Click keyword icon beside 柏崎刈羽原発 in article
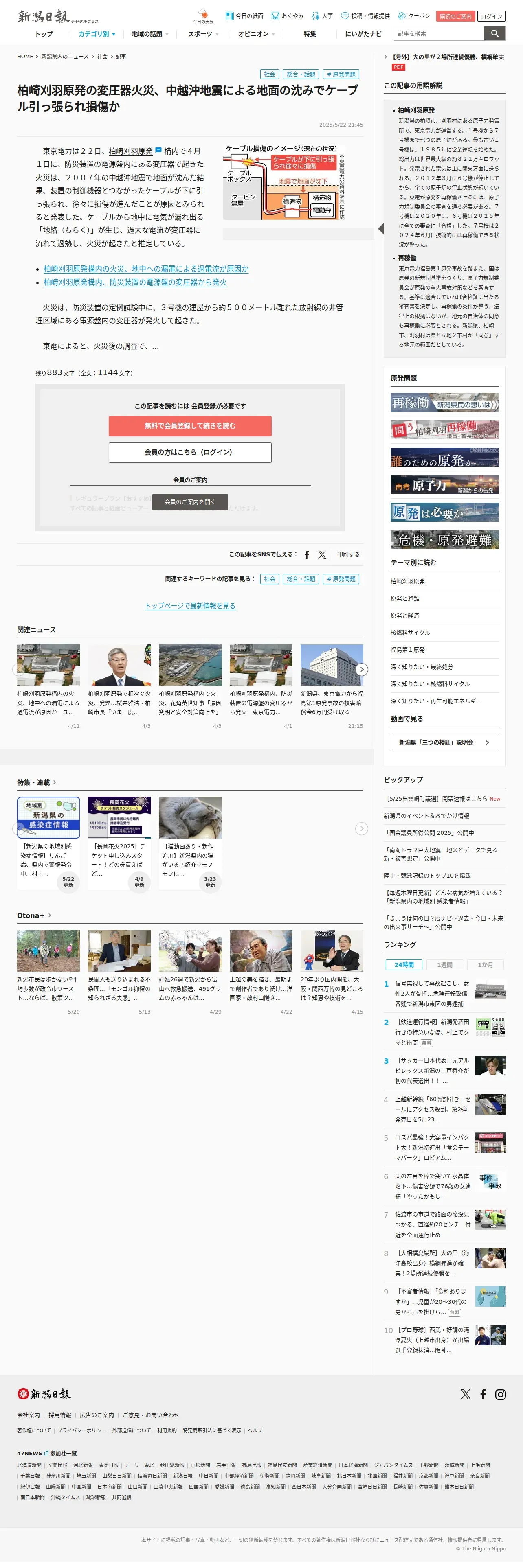 (158, 150)
